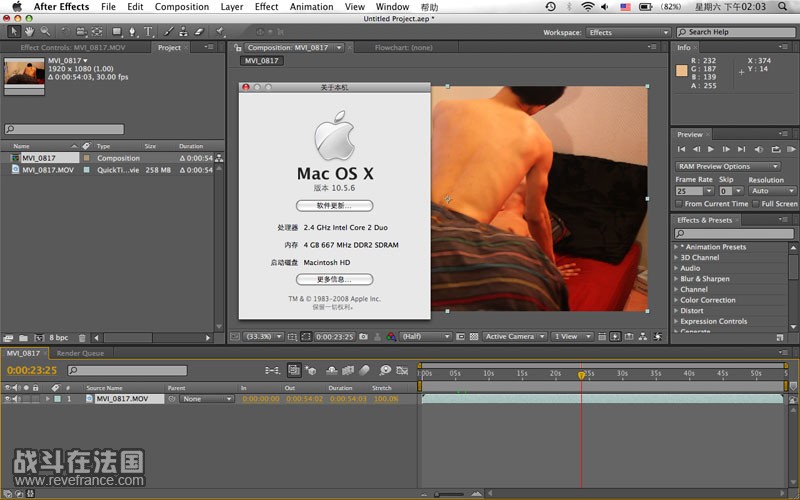Open the Animation menu
The image size is (800, 500).
pos(311,7)
